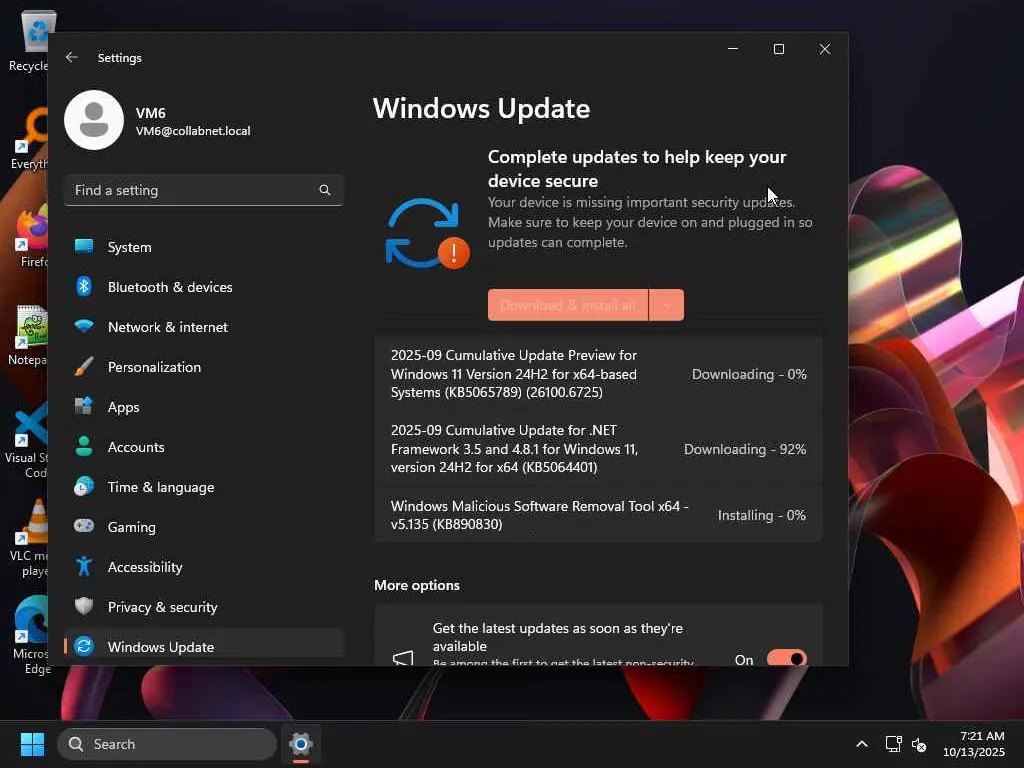Open the Recycle Bin desktop icon

click(29, 40)
